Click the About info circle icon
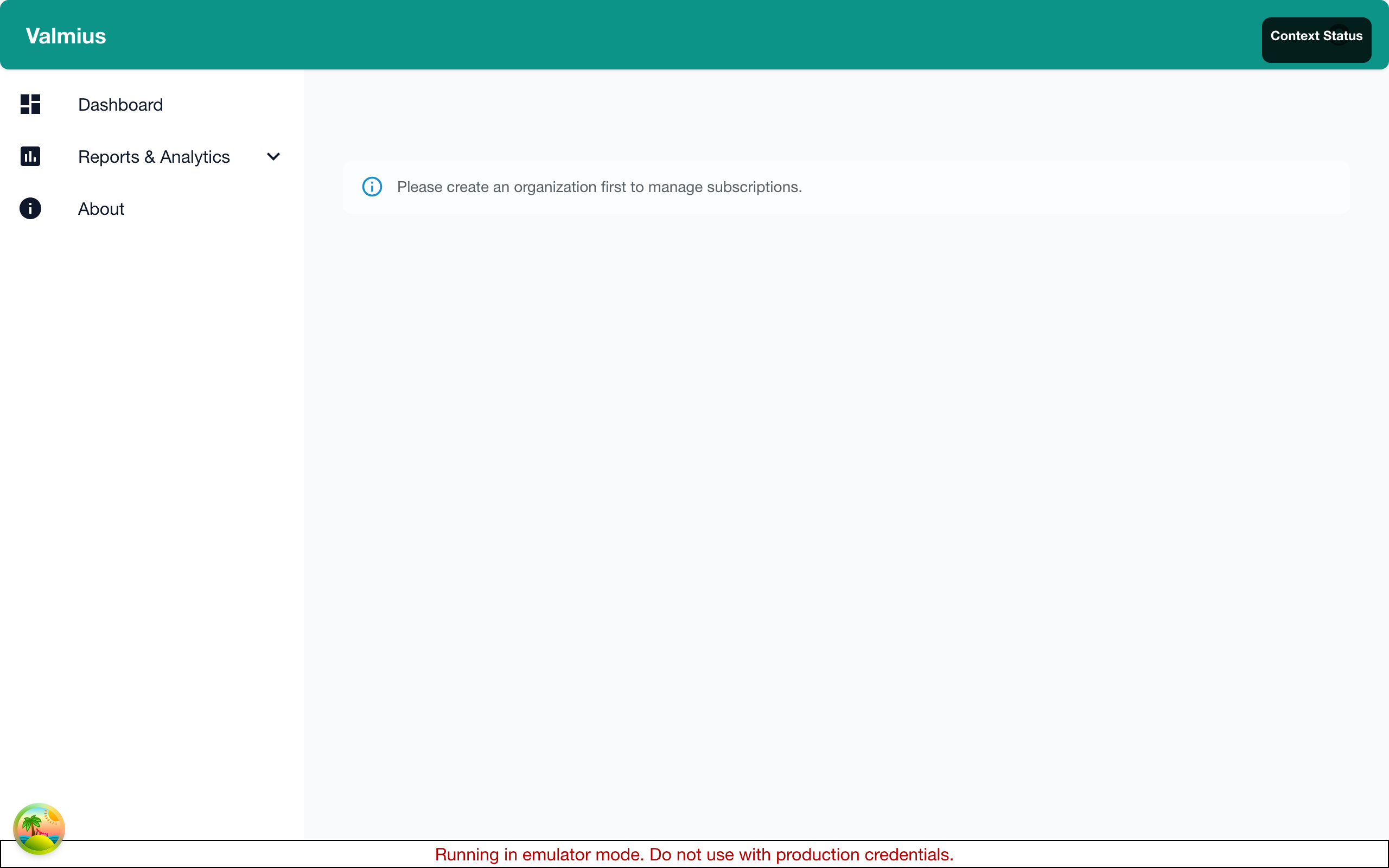The width and height of the screenshot is (1389, 868). pos(30,208)
